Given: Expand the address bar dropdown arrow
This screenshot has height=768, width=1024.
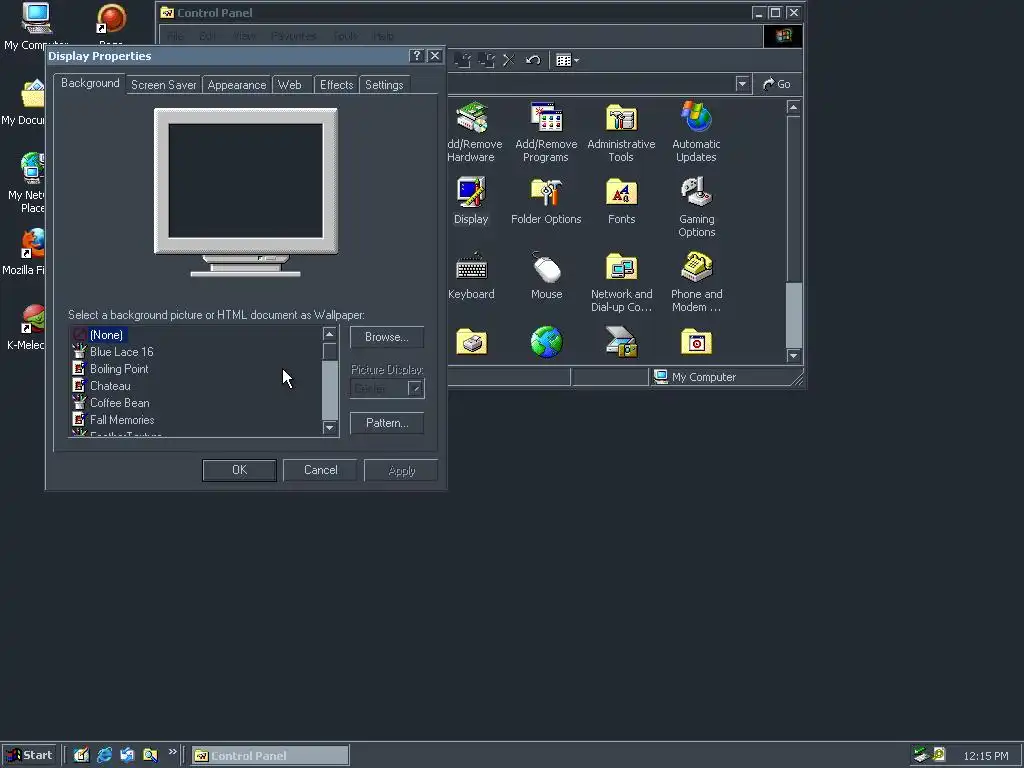Looking at the screenshot, I should 742,84.
